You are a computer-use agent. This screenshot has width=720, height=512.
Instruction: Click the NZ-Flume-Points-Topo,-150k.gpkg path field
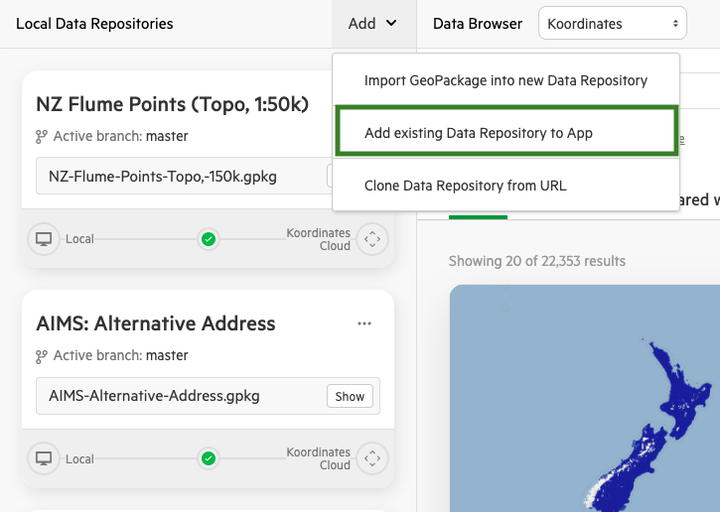tap(184, 176)
